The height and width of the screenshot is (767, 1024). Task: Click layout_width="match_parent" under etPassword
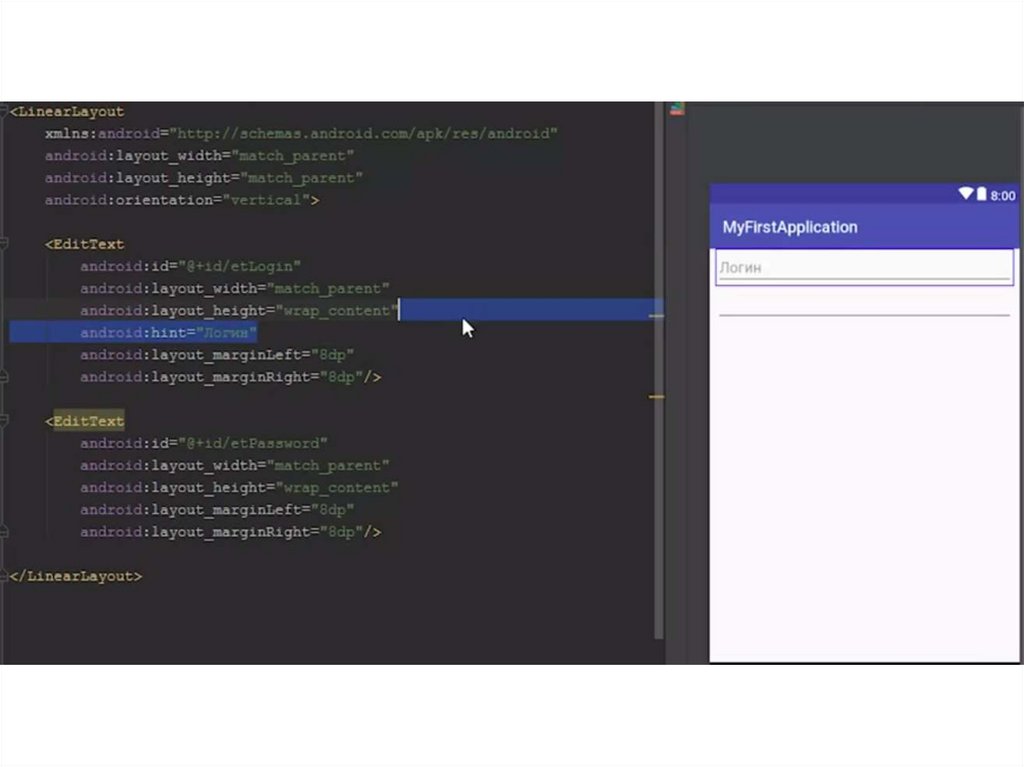(234, 466)
